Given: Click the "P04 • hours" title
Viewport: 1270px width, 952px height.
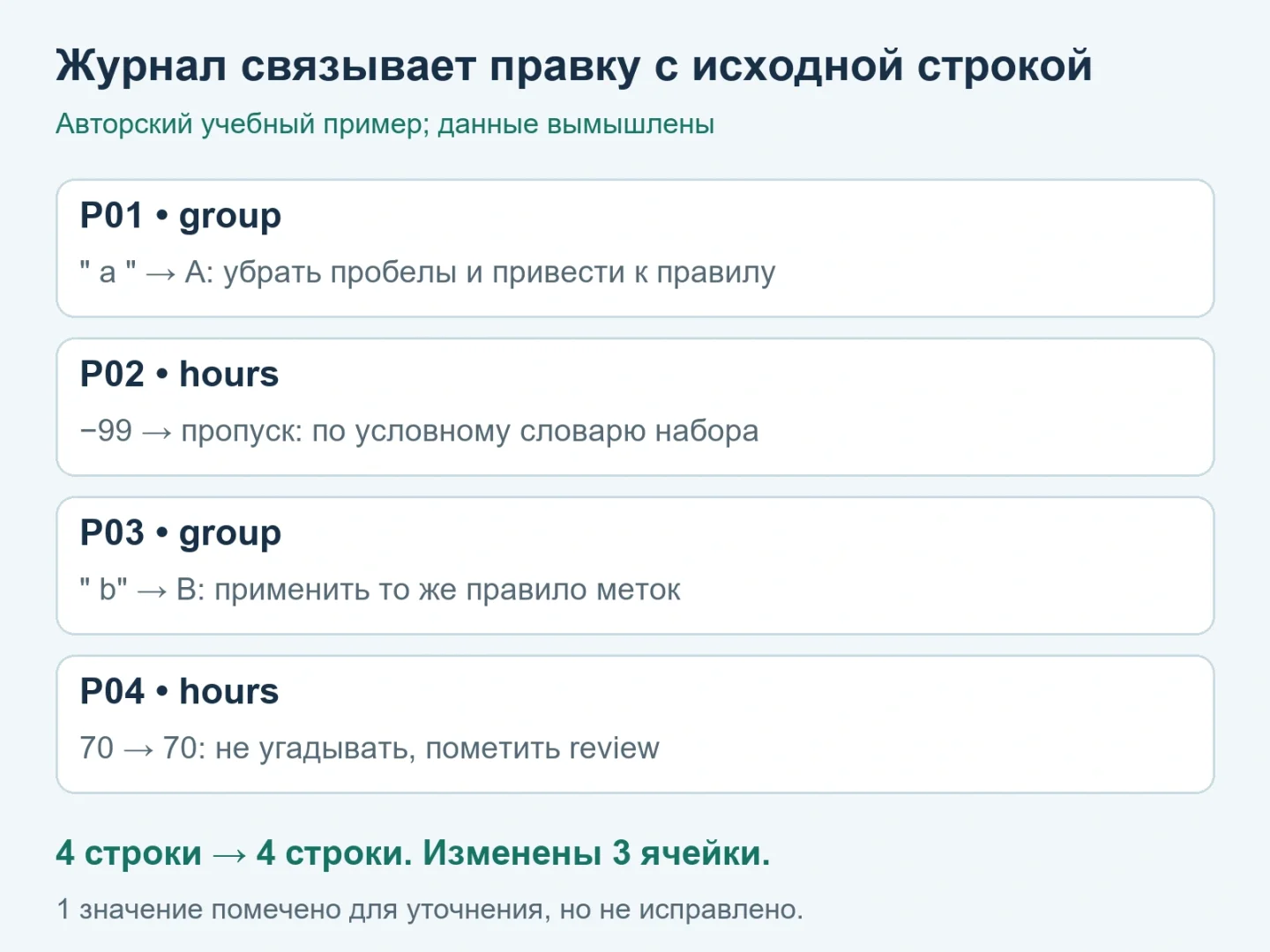Looking at the screenshot, I should point(179,692).
